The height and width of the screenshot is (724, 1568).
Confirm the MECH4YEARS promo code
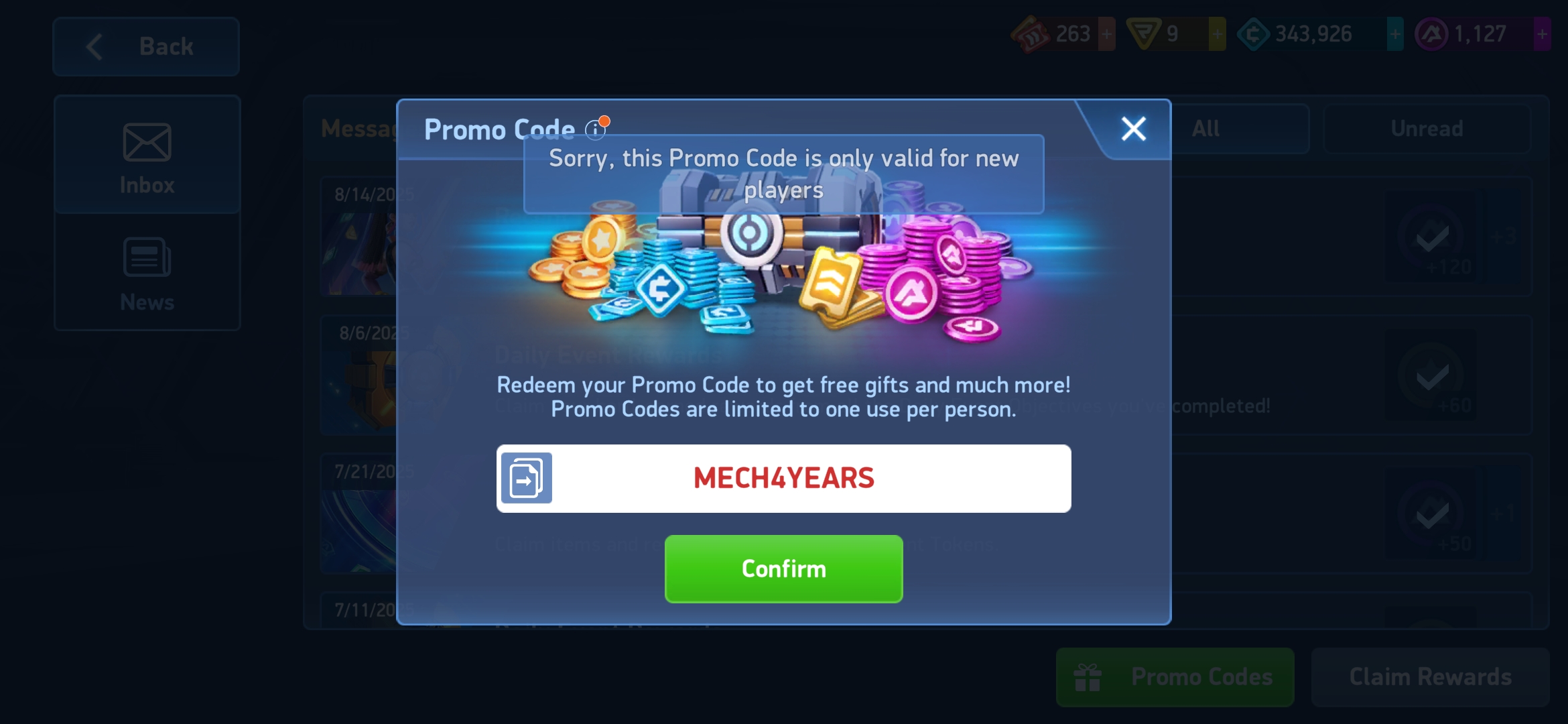point(783,568)
